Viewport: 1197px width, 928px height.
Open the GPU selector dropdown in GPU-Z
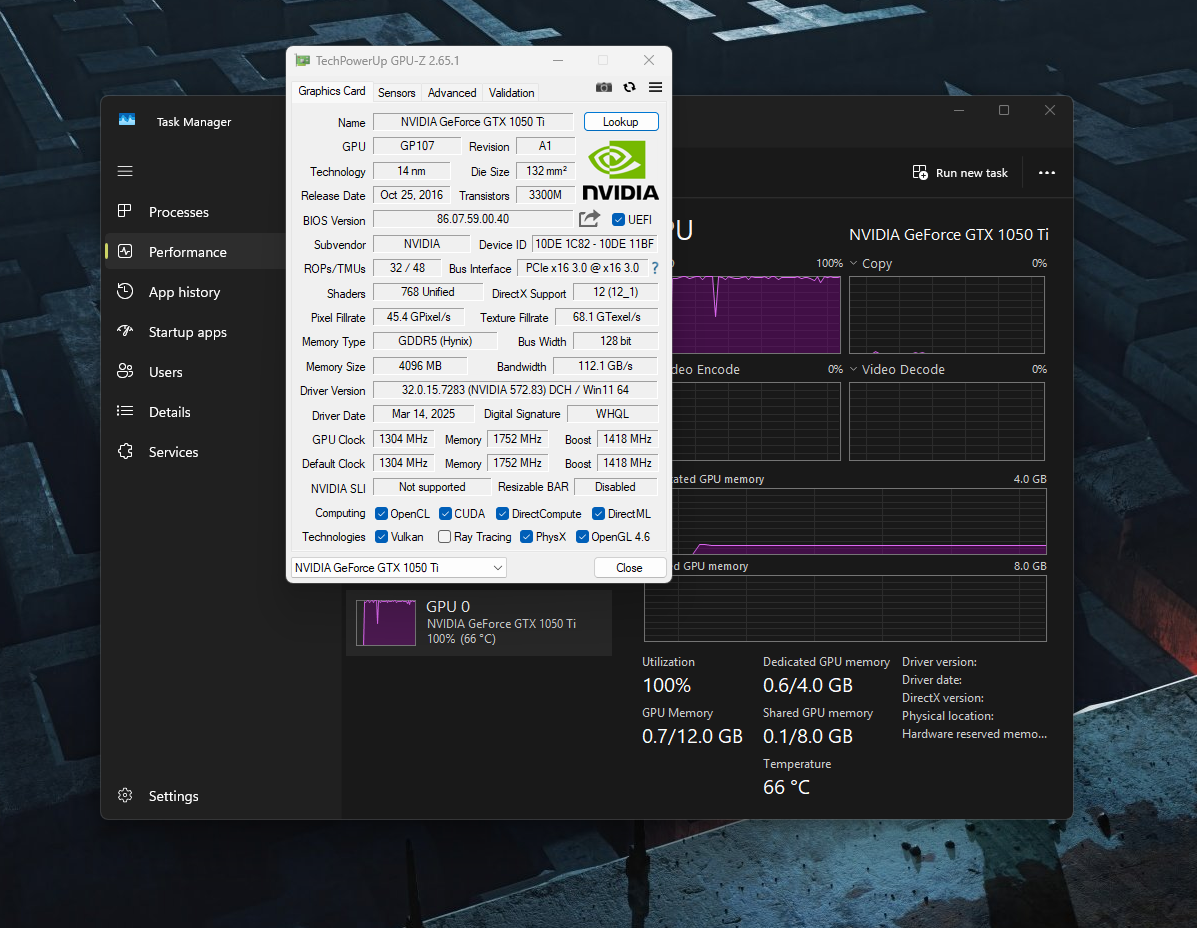click(398, 568)
